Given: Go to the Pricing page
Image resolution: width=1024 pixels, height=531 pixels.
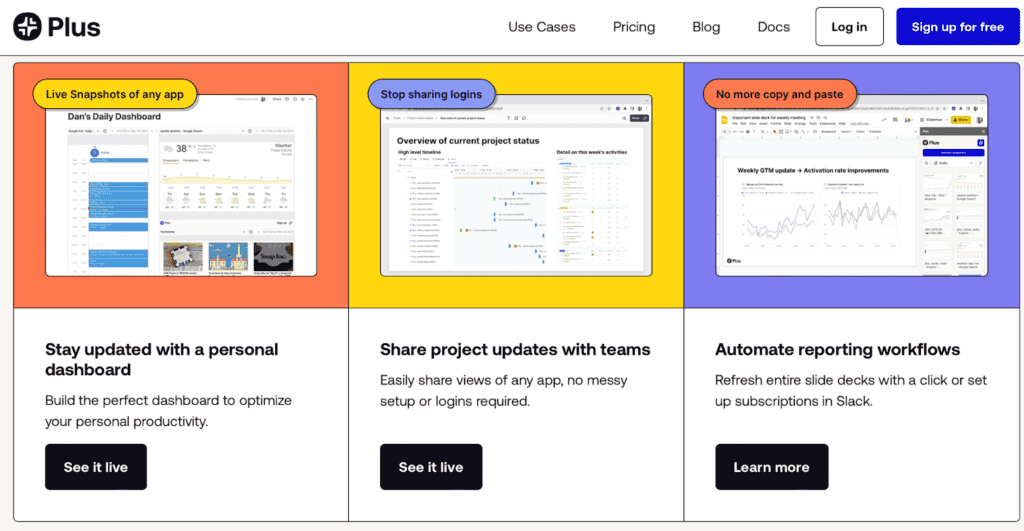Looking at the screenshot, I should pos(633,27).
